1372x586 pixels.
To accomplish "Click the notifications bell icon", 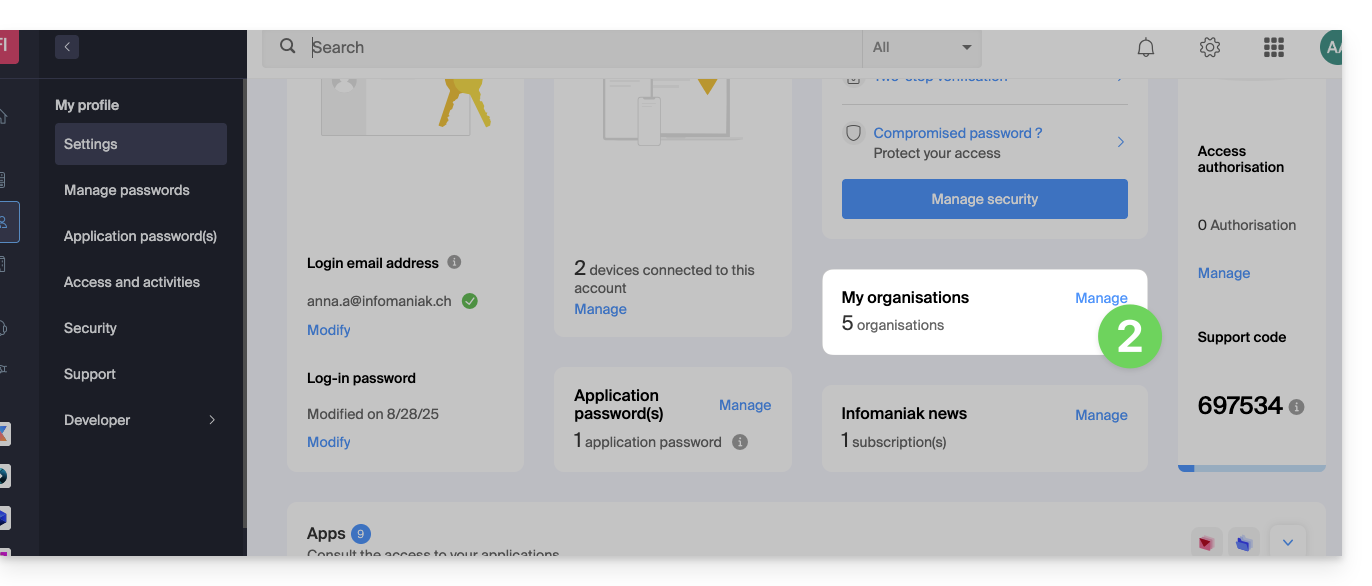I will tap(1146, 47).
